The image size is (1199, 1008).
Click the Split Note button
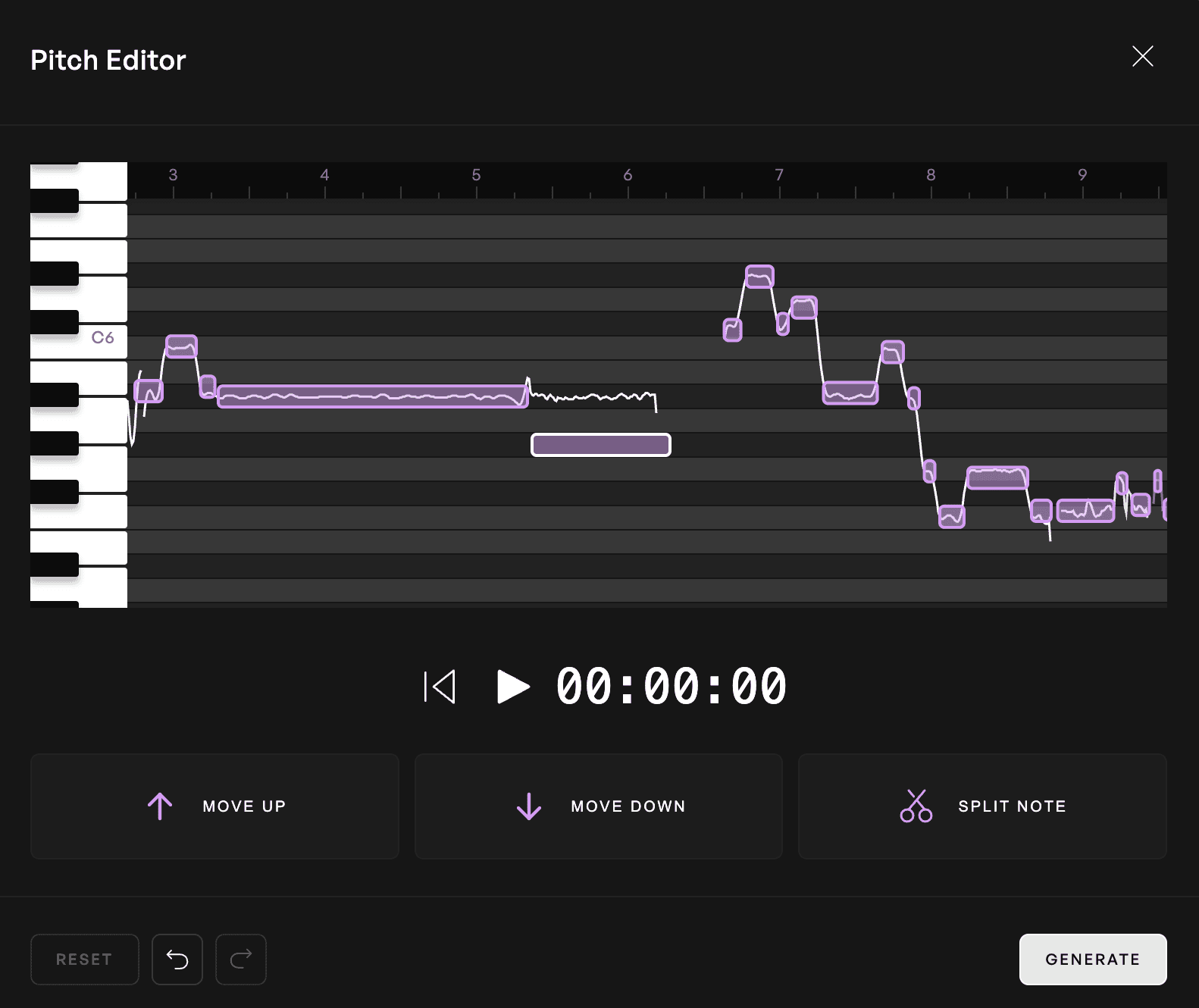(x=982, y=806)
